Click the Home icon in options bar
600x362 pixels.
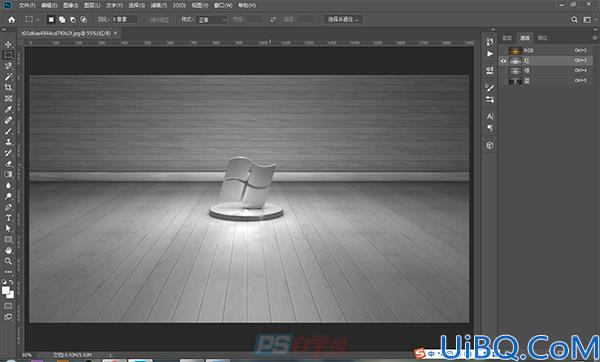(x=11, y=20)
